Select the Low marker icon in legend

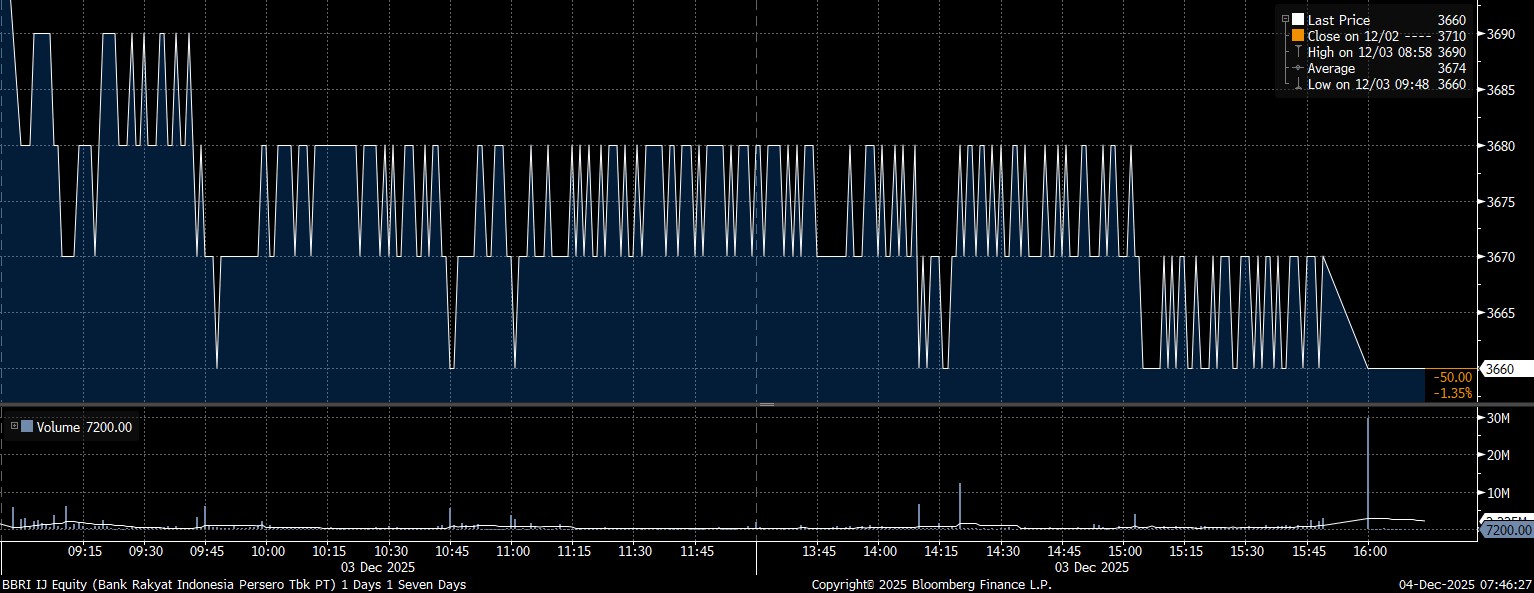coord(1298,85)
